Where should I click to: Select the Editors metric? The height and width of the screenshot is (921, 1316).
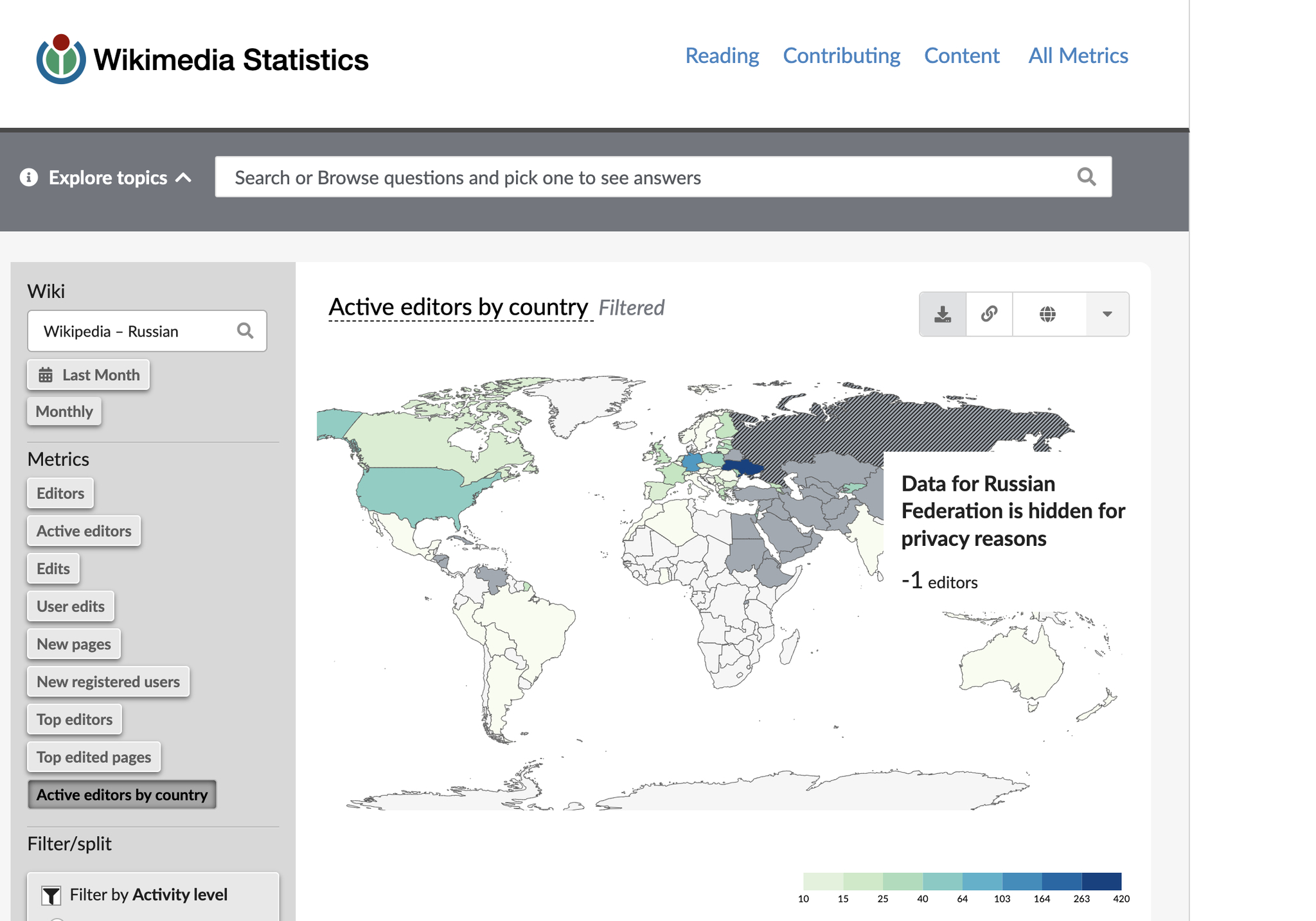pyautogui.click(x=60, y=493)
